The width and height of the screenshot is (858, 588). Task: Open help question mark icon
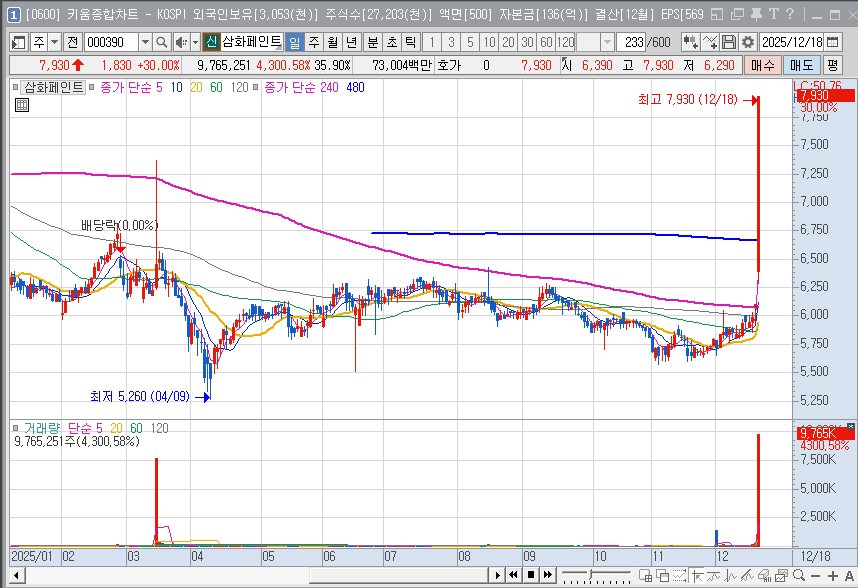(x=790, y=14)
